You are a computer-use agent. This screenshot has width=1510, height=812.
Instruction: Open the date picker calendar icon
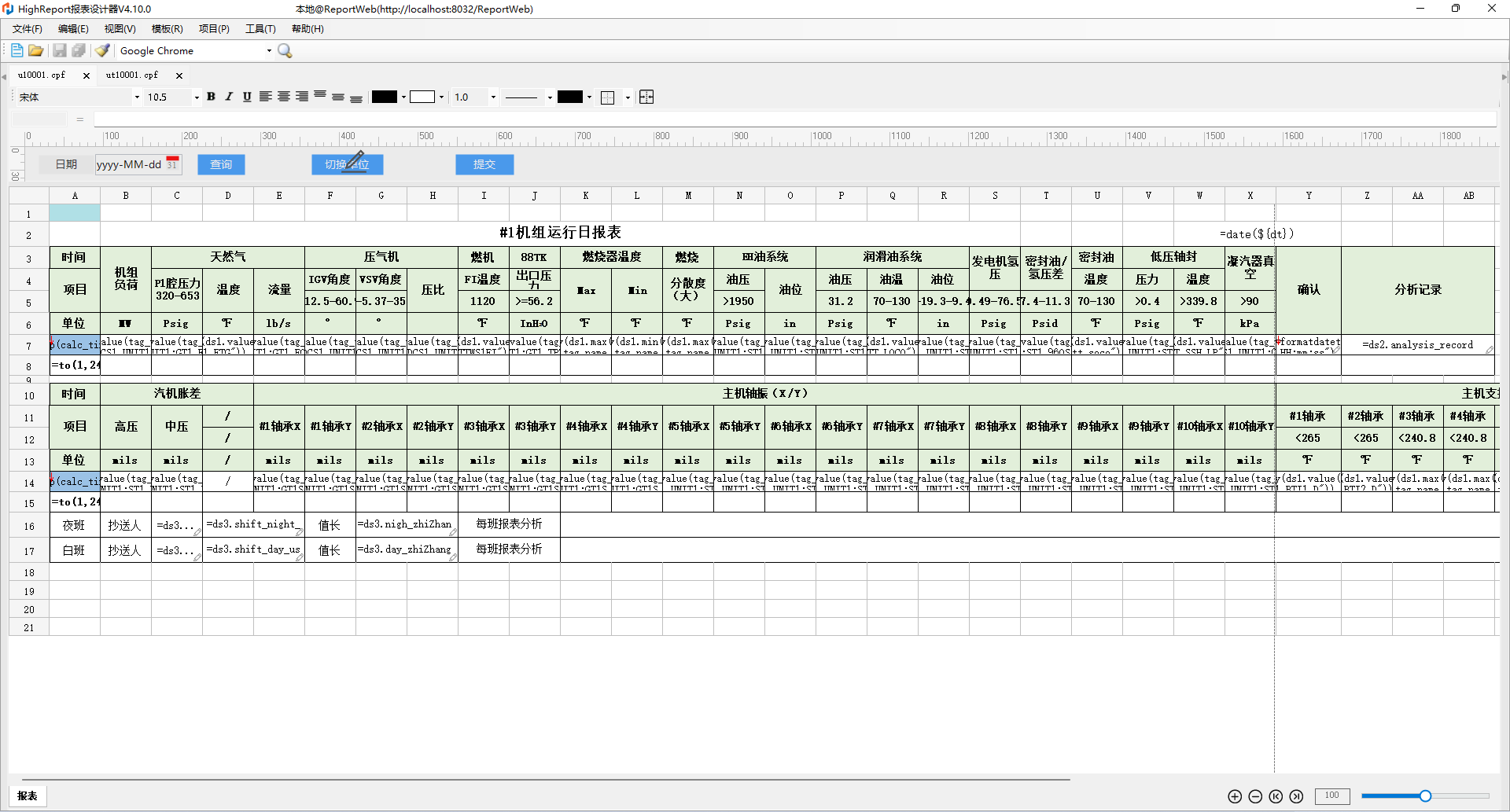click(x=172, y=164)
